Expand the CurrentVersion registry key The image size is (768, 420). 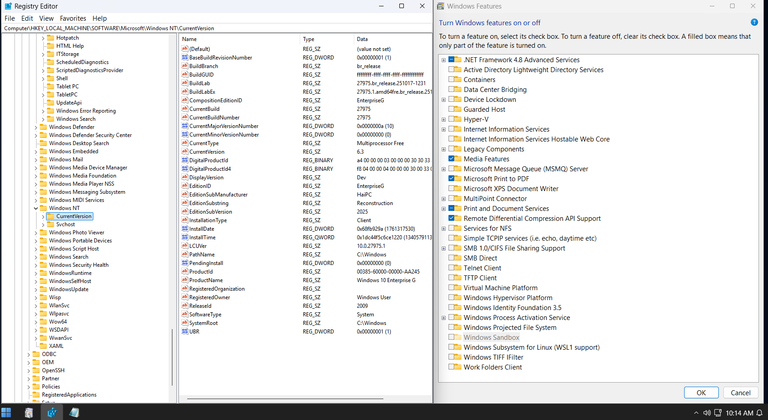43,216
